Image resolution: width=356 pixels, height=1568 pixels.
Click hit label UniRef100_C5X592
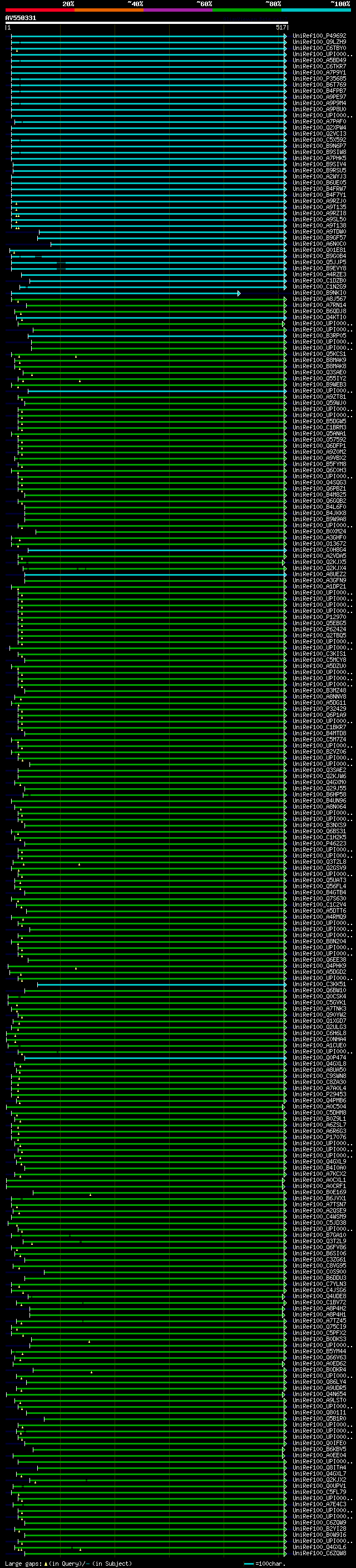click(x=319, y=140)
